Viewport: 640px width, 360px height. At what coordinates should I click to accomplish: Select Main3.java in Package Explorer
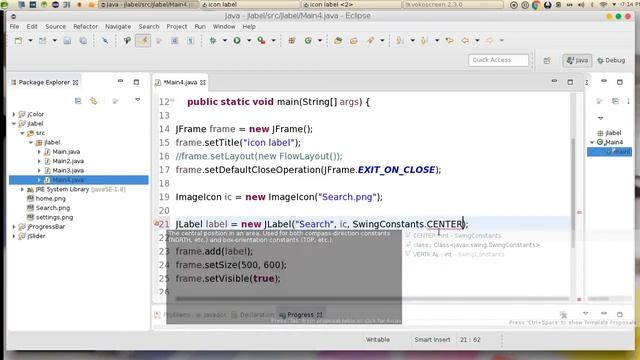[x=68, y=171]
